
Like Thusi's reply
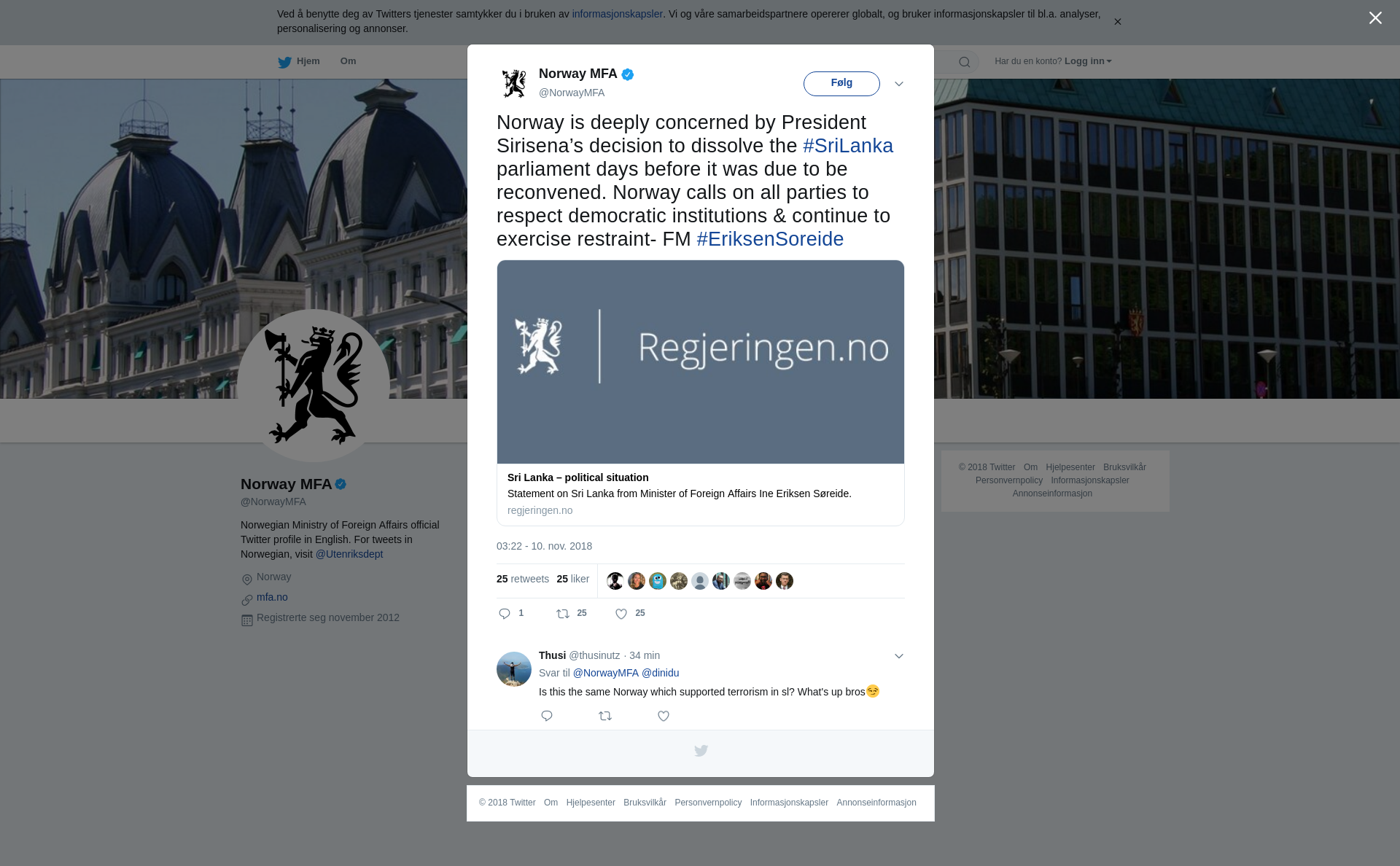664,716
